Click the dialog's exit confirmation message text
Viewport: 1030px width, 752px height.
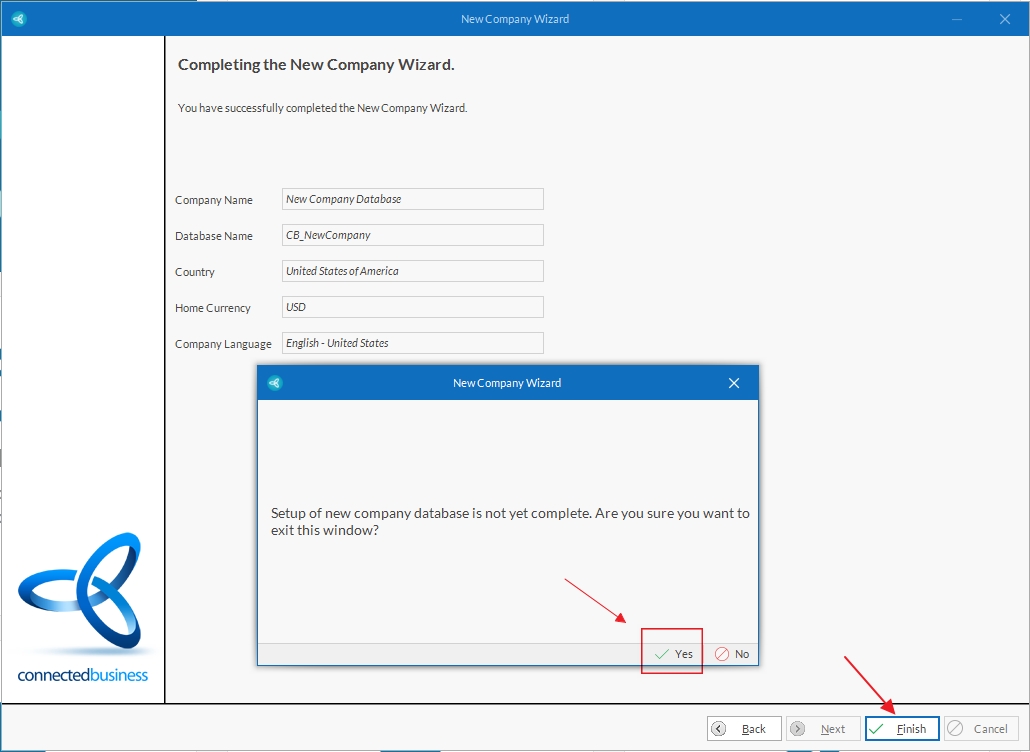[509, 522]
